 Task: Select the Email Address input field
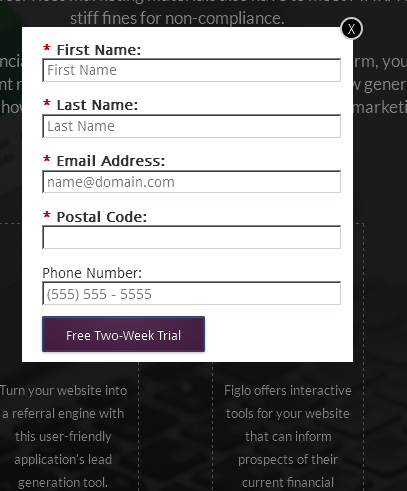pyautogui.click(x=191, y=182)
